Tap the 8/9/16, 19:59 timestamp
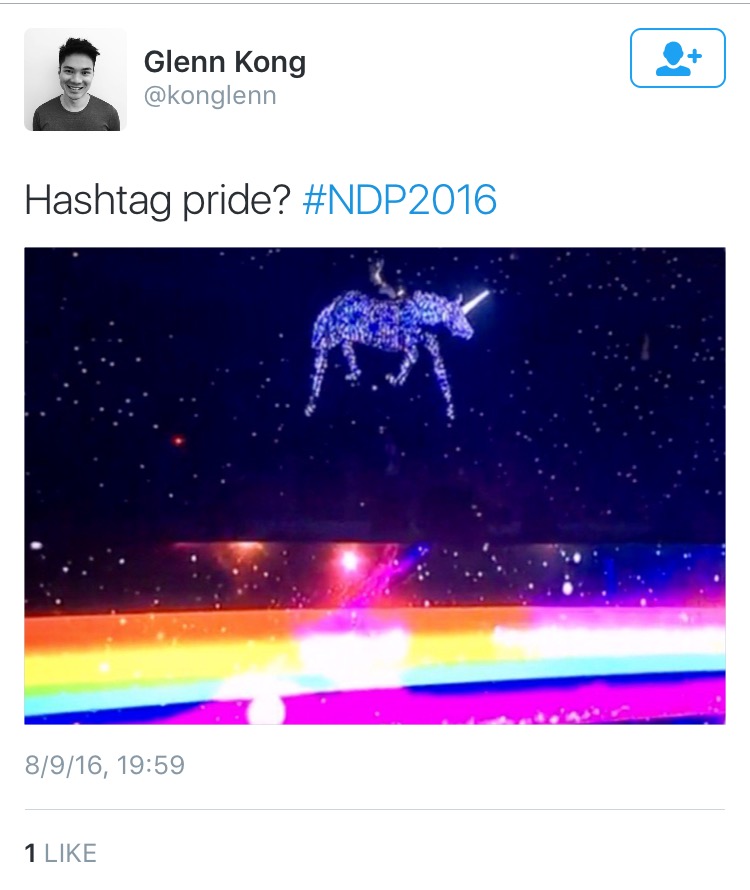This screenshot has width=750, height=890. click(105, 765)
